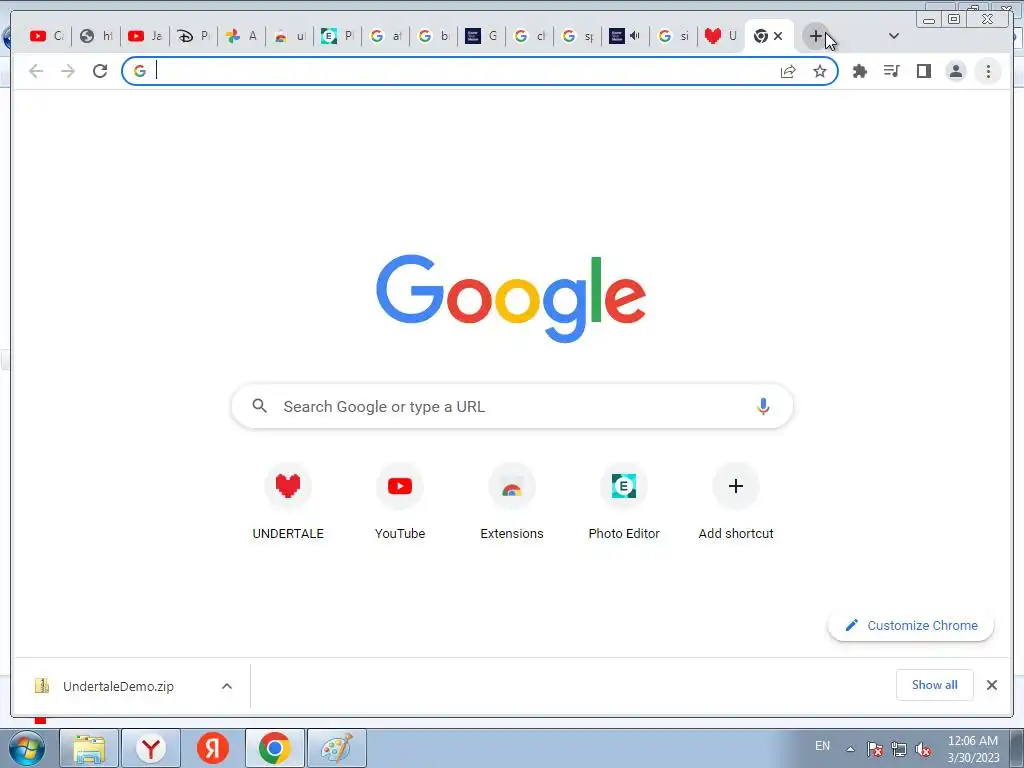Show hidden system tray icons
The width and height of the screenshot is (1024, 768).
(850, 749)
